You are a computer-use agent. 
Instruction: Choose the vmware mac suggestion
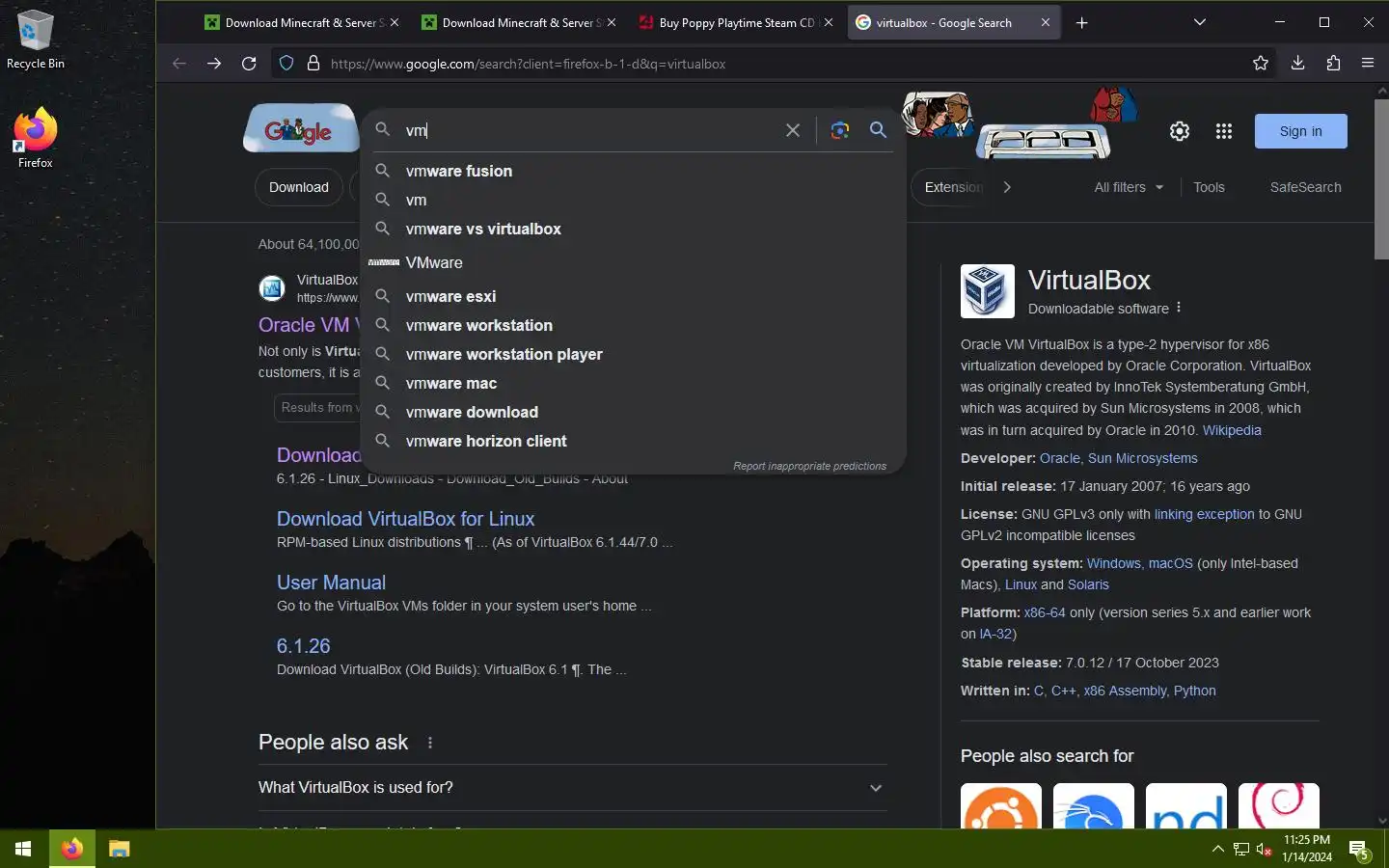coord(633,383)
